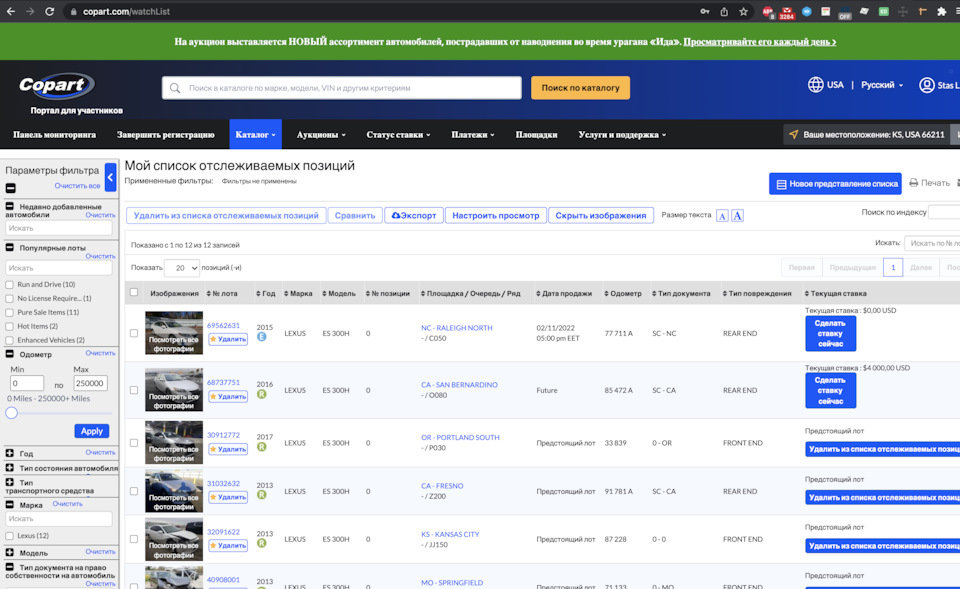The image size is (960, 589).
Task: Open the Платежи menu
Action: pos(473,135)
